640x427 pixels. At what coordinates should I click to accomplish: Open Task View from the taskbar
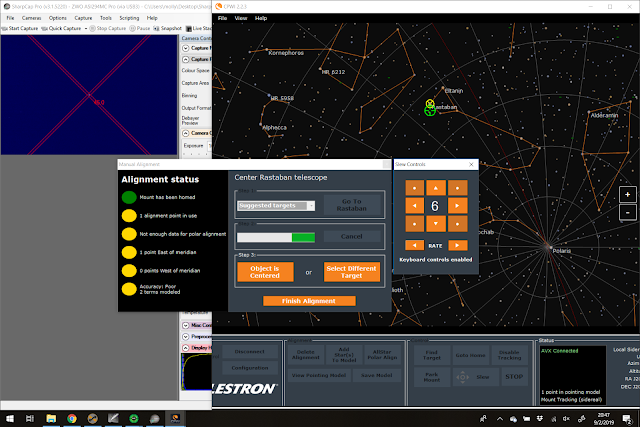(x=30, y=418)
